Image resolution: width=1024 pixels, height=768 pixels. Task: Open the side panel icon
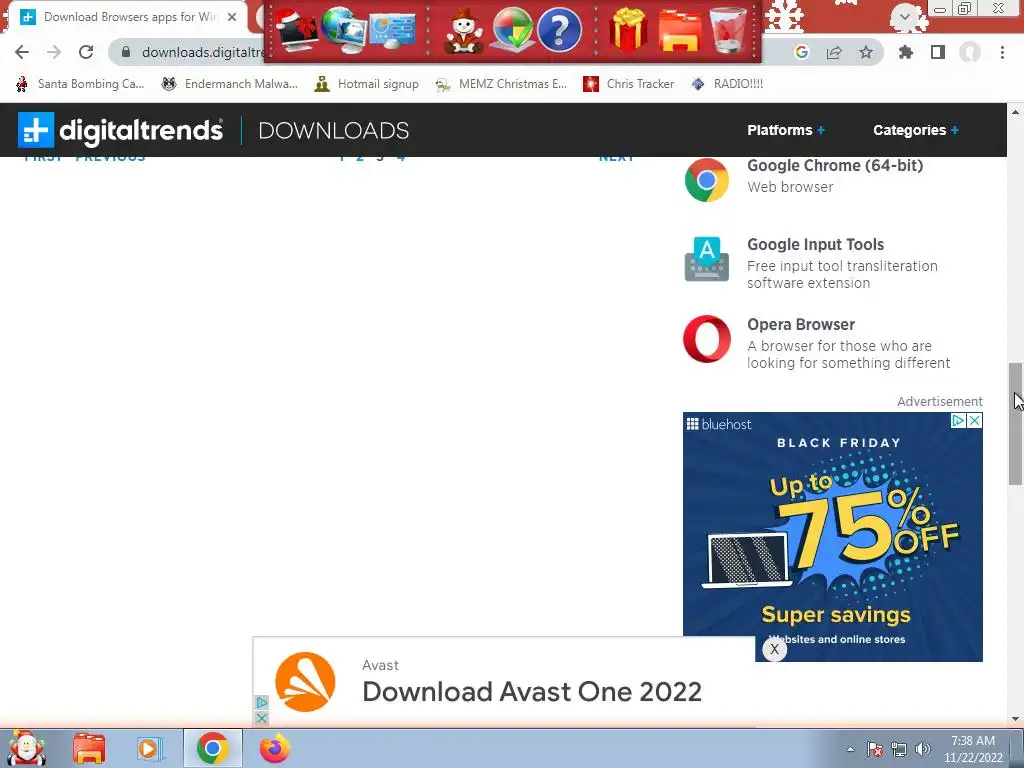point(938,52)
